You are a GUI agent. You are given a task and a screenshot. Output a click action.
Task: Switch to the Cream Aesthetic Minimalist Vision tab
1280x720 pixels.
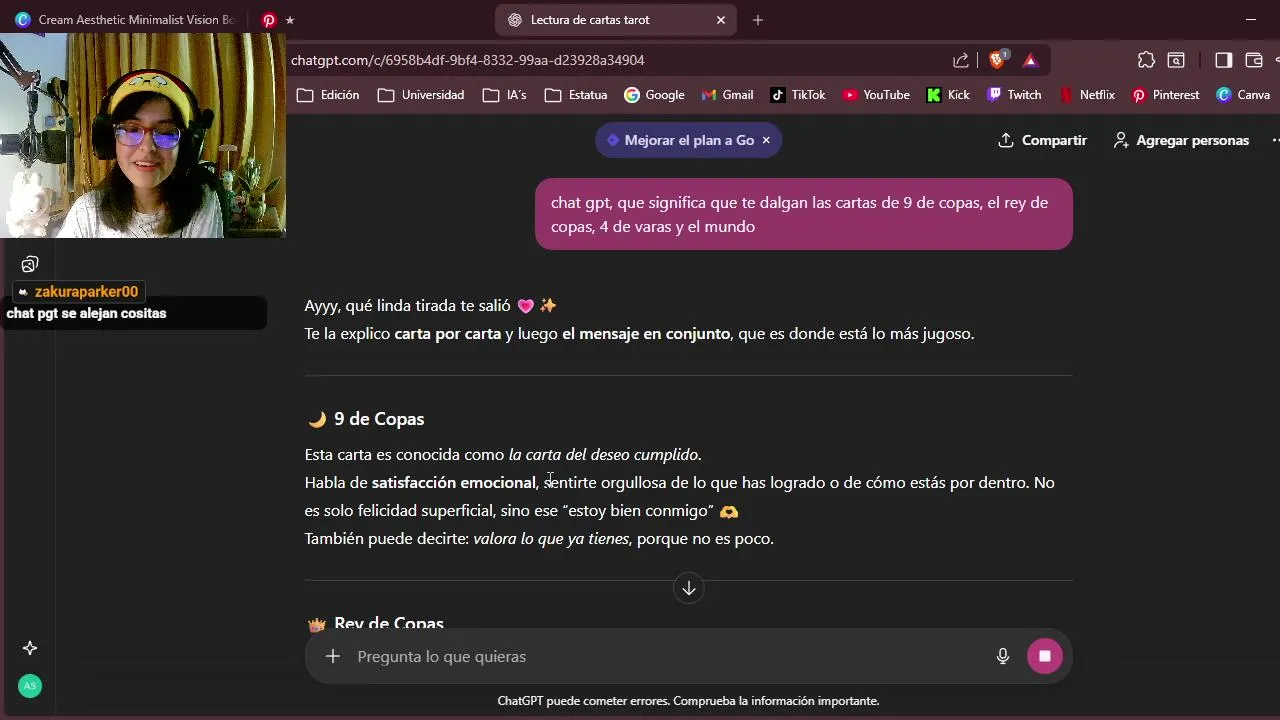tap(125, 20)
